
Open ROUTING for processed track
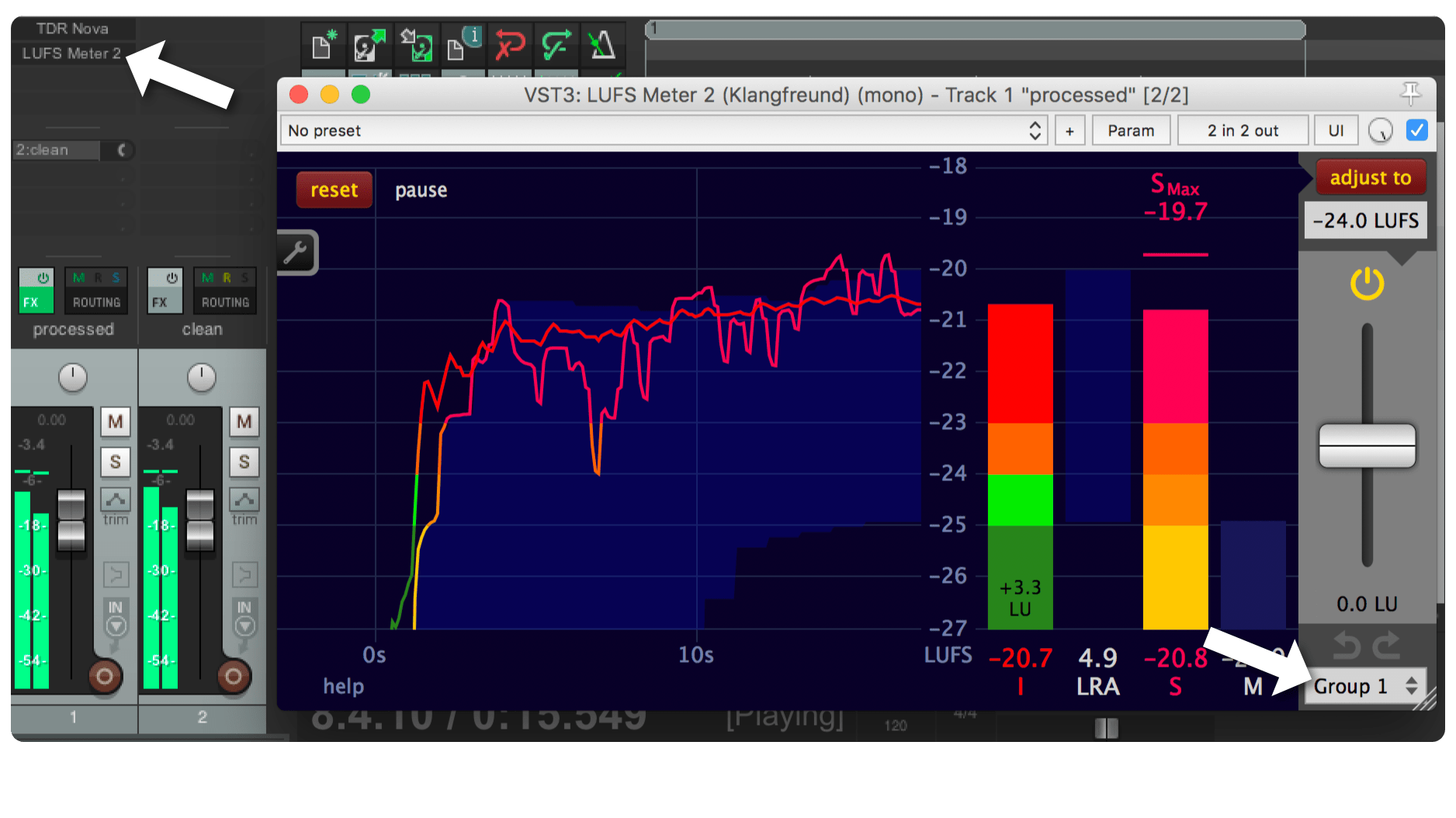point(96,302)
